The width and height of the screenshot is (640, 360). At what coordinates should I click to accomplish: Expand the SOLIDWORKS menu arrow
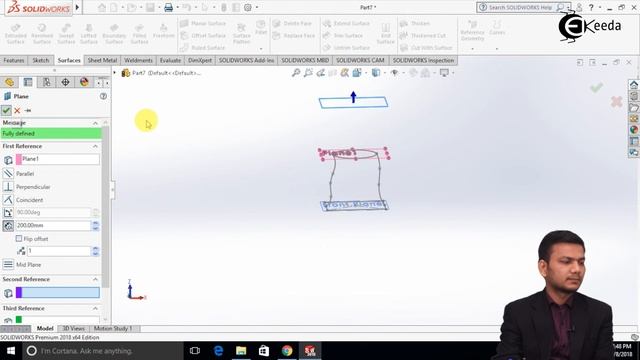point(77,7)
